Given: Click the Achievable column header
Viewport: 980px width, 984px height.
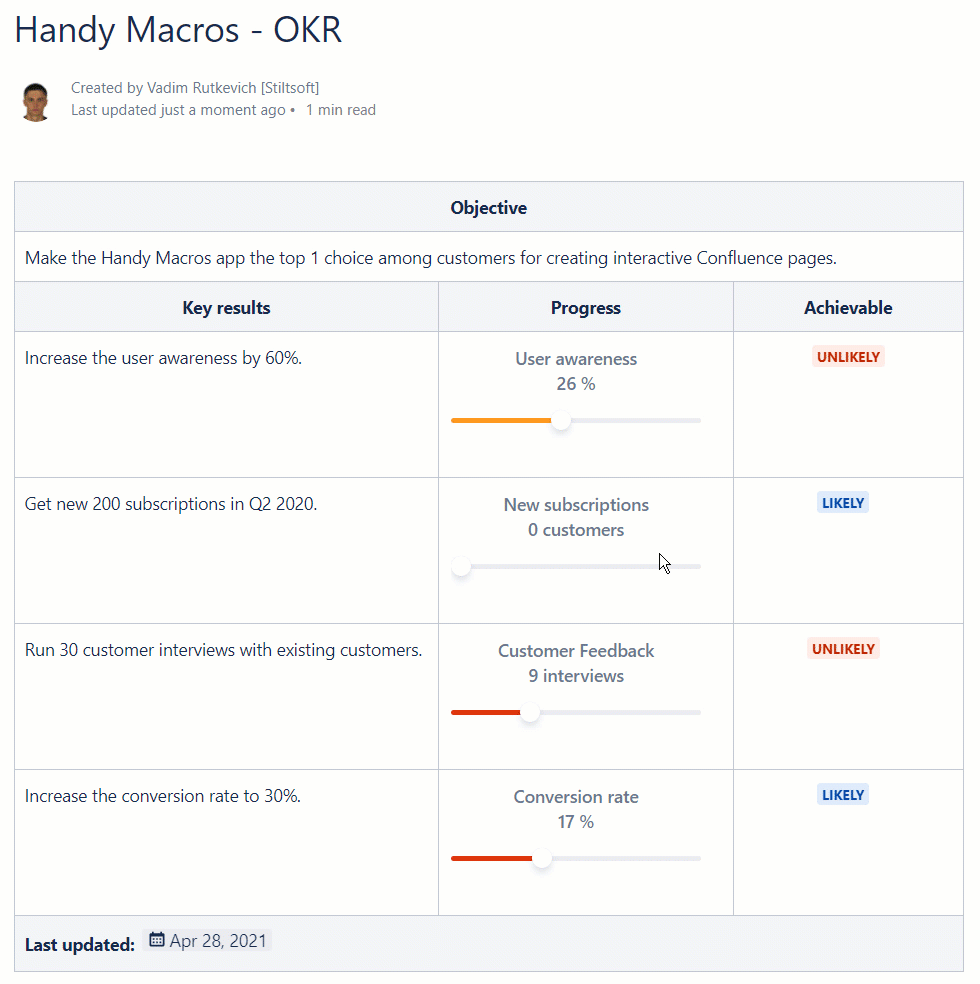Looking at the screenshot, I should coord(848,308).
